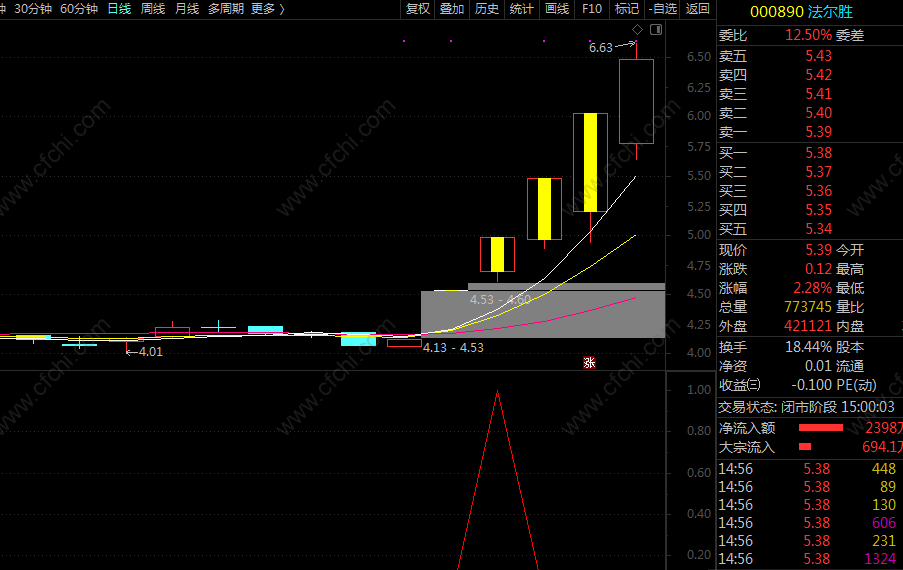Click 买一 price 5.38
This screenshot has width=903, height=570.
818,153
